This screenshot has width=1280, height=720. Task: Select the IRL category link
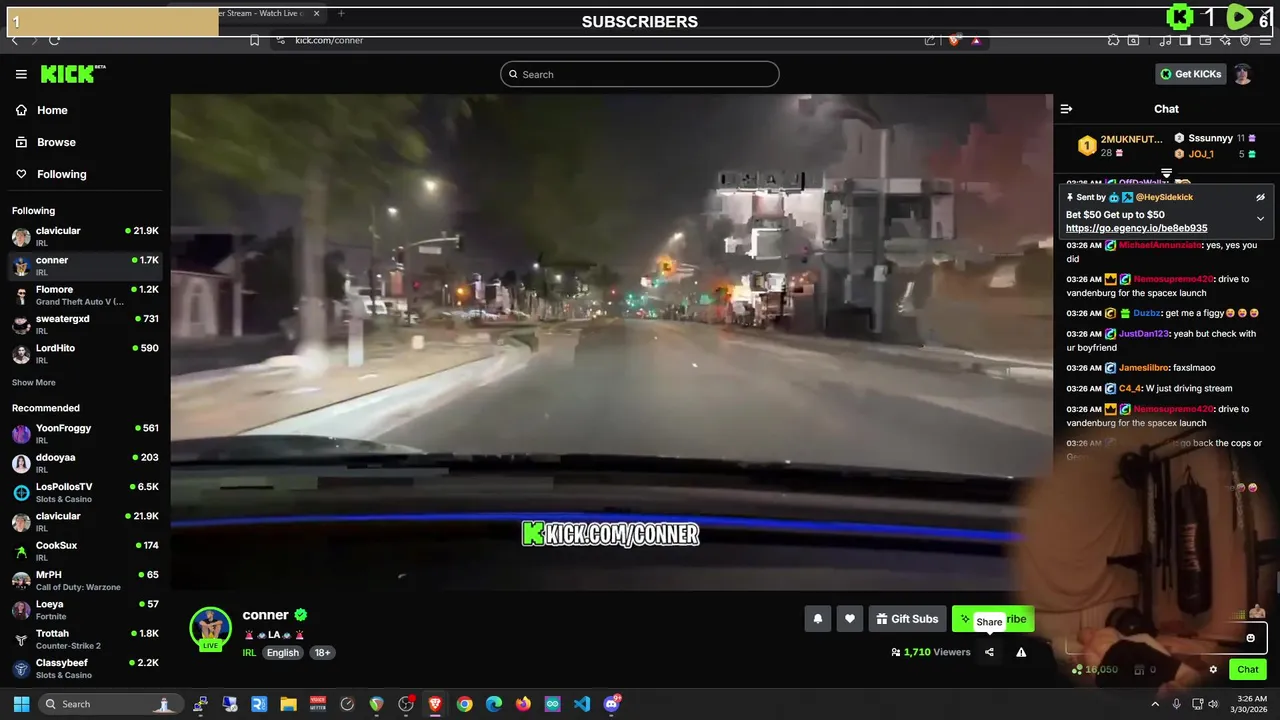(249, 653)
